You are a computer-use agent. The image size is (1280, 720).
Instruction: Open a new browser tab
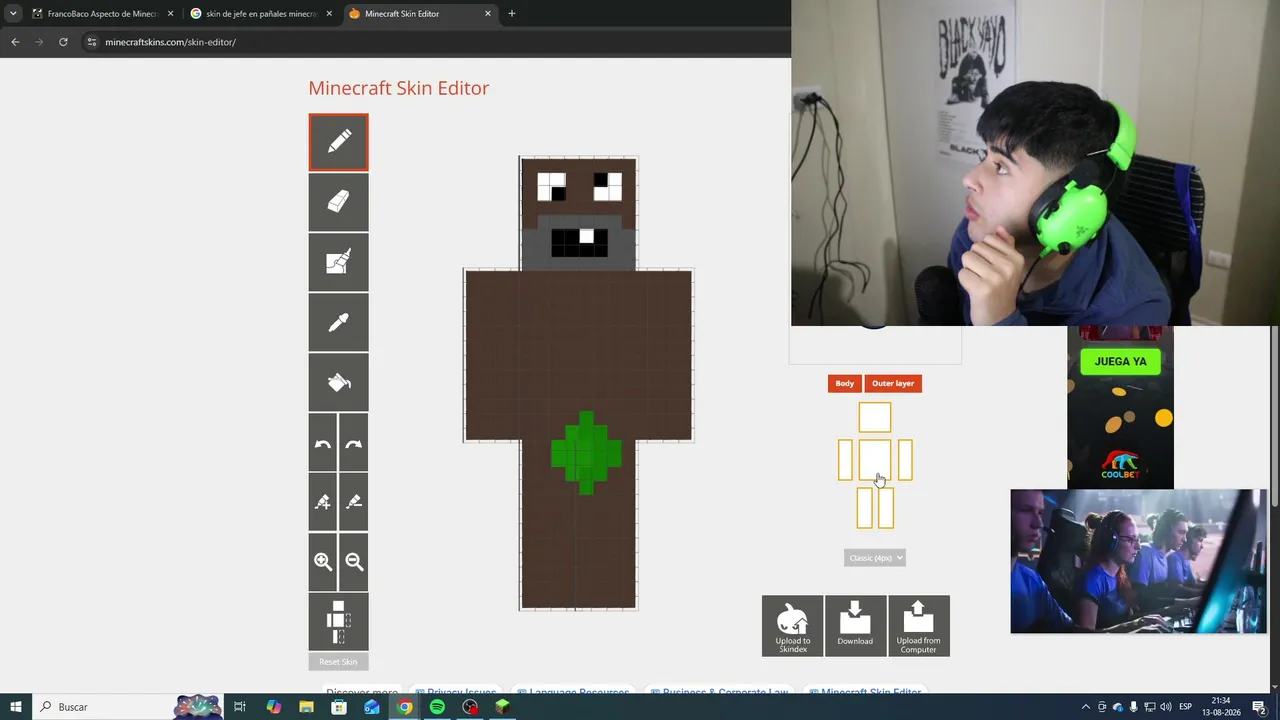point(512,14)
